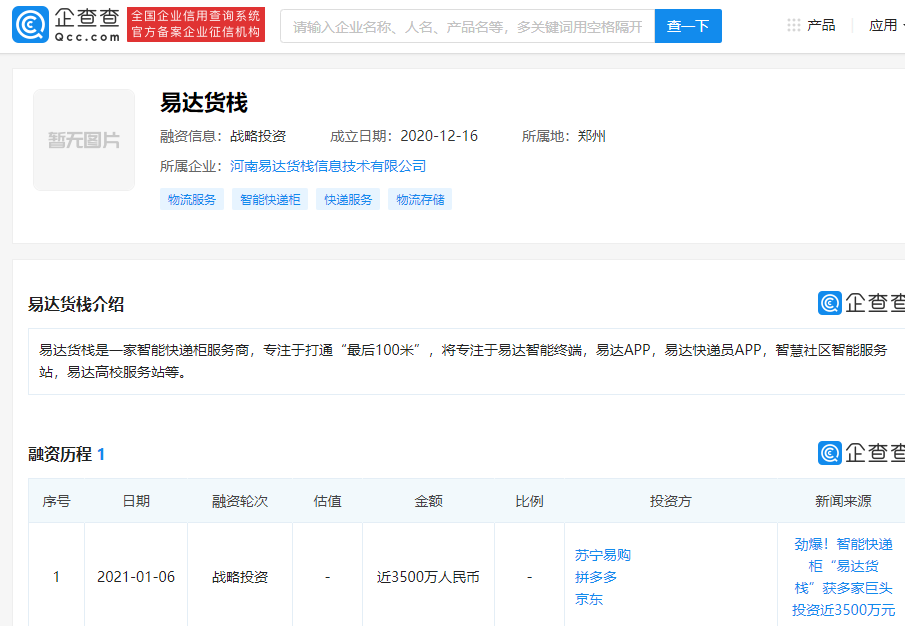905x626 pixels.
Task: Click the 融资信息：战略投资 text
Action: coord(223,136)
